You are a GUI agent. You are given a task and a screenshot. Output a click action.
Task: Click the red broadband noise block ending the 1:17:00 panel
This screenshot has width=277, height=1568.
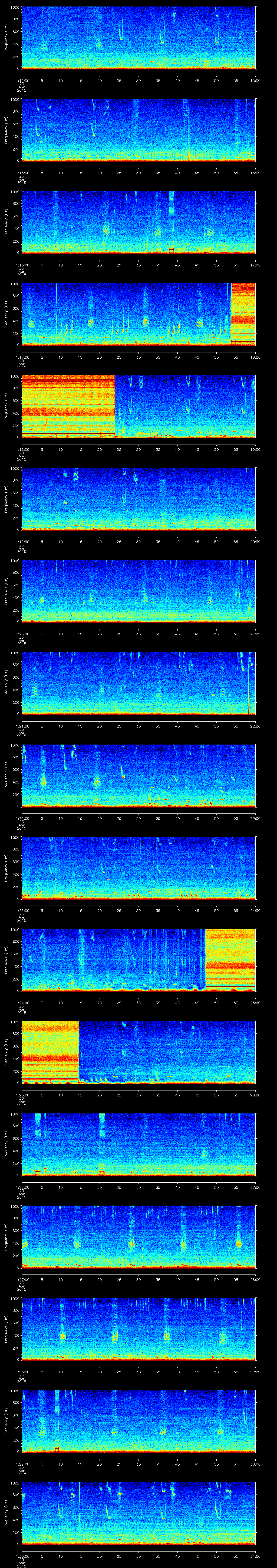pyautogui.click(x=243, y=315)
